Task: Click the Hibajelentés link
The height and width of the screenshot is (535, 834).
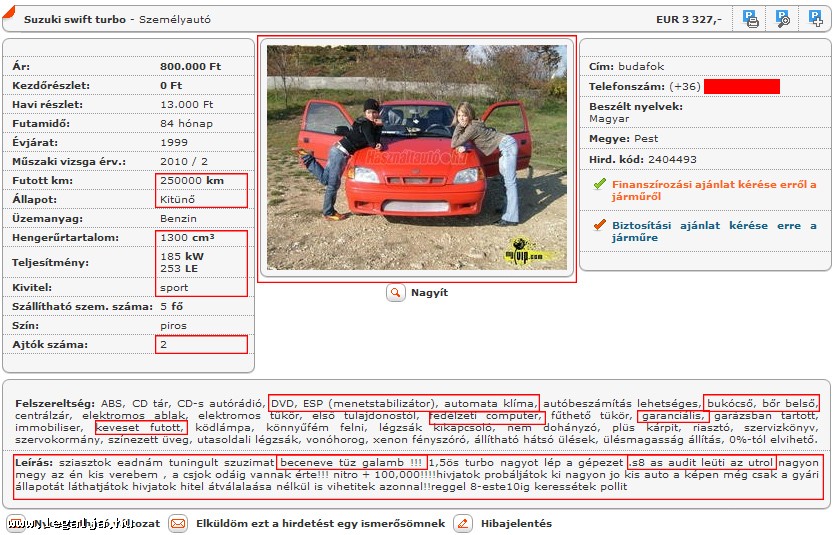Action: tap(516, 523)
